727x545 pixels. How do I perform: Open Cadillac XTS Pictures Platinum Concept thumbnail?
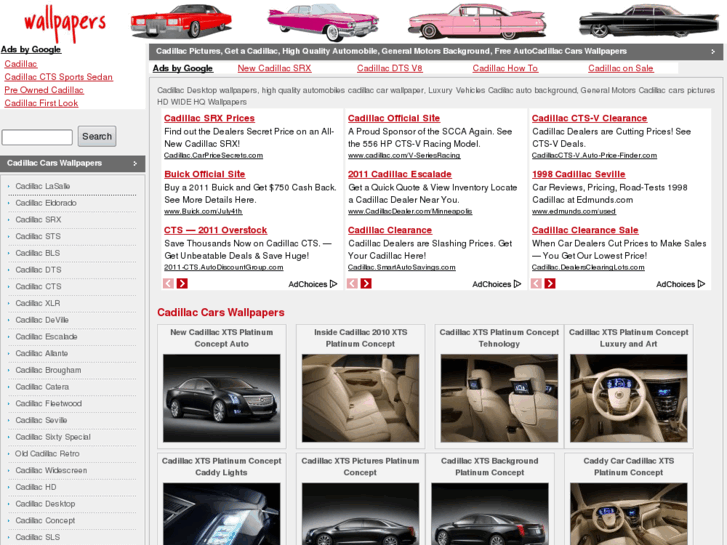click(x=360, y=514)
